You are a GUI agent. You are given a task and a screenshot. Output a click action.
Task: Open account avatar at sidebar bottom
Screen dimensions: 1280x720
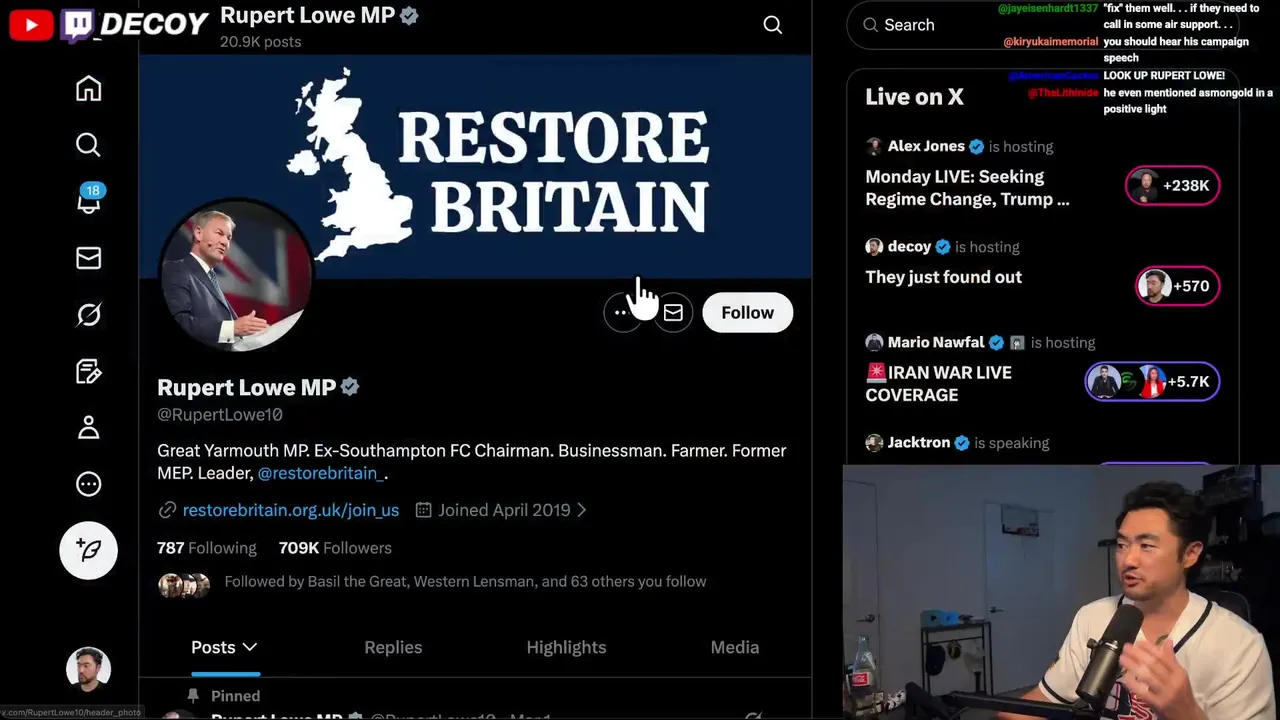(88, 669)
